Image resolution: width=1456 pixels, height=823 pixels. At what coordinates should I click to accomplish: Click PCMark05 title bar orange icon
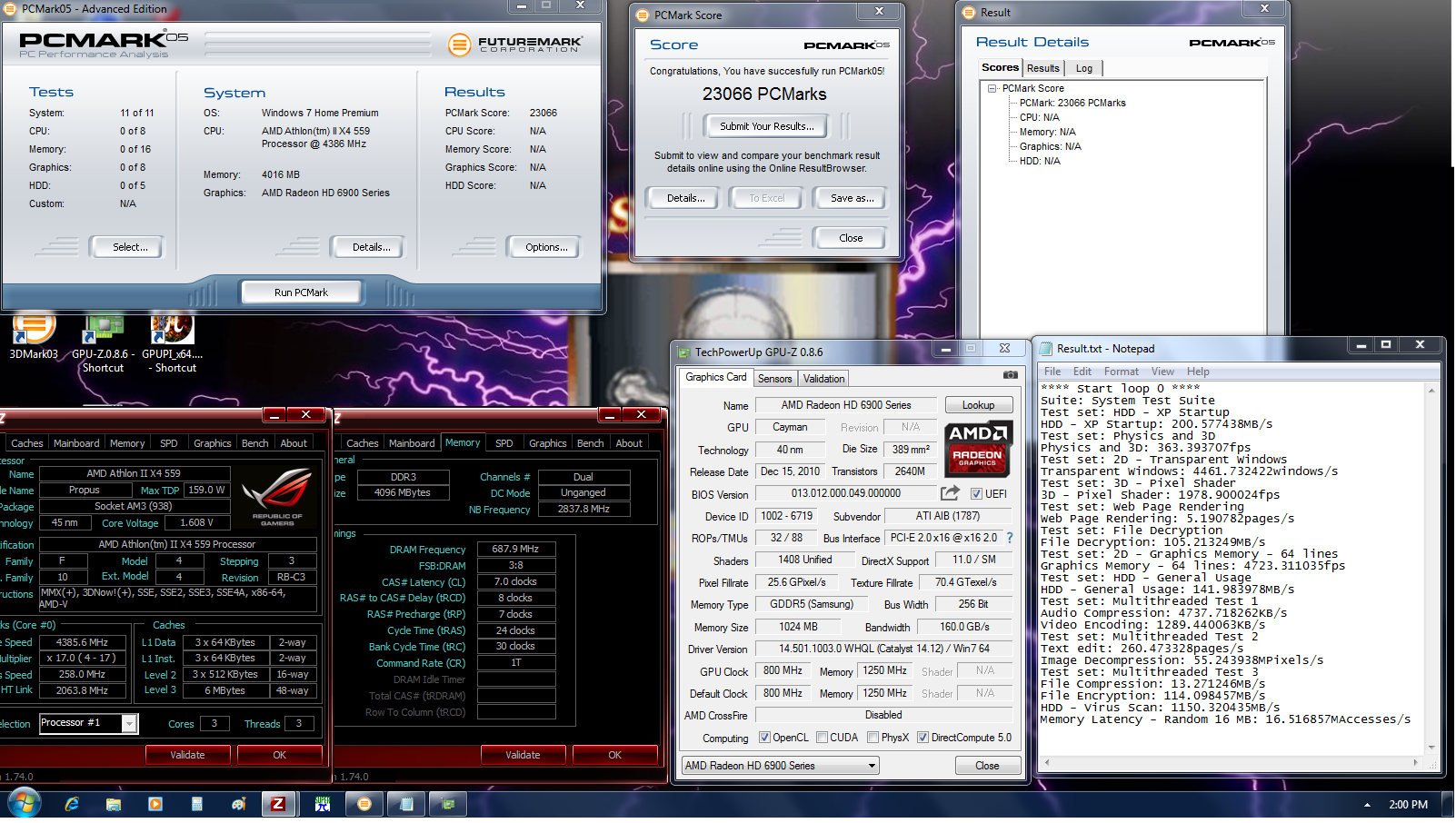pyautogui.click(x=10, y=9)
